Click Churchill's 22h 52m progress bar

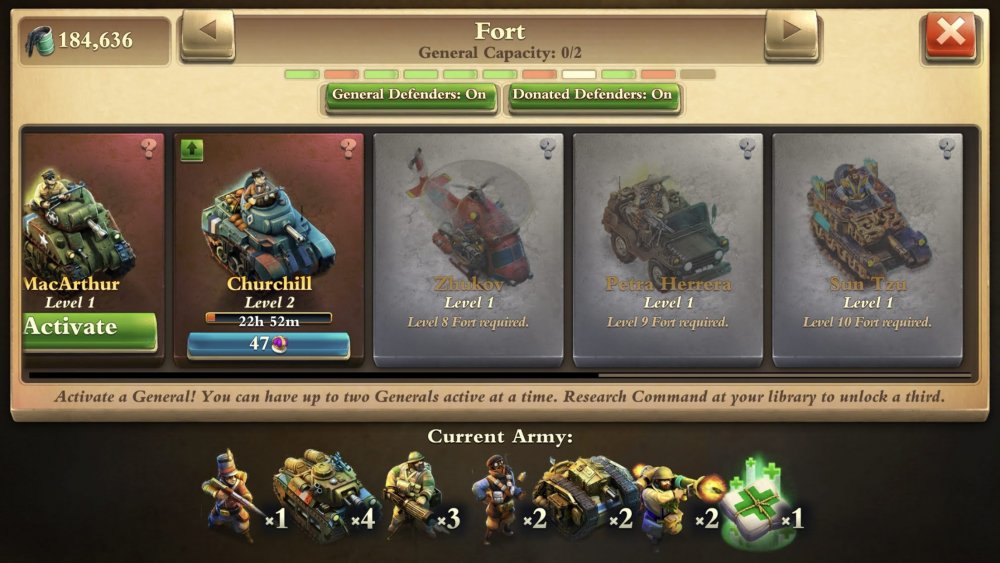(268, 319)
